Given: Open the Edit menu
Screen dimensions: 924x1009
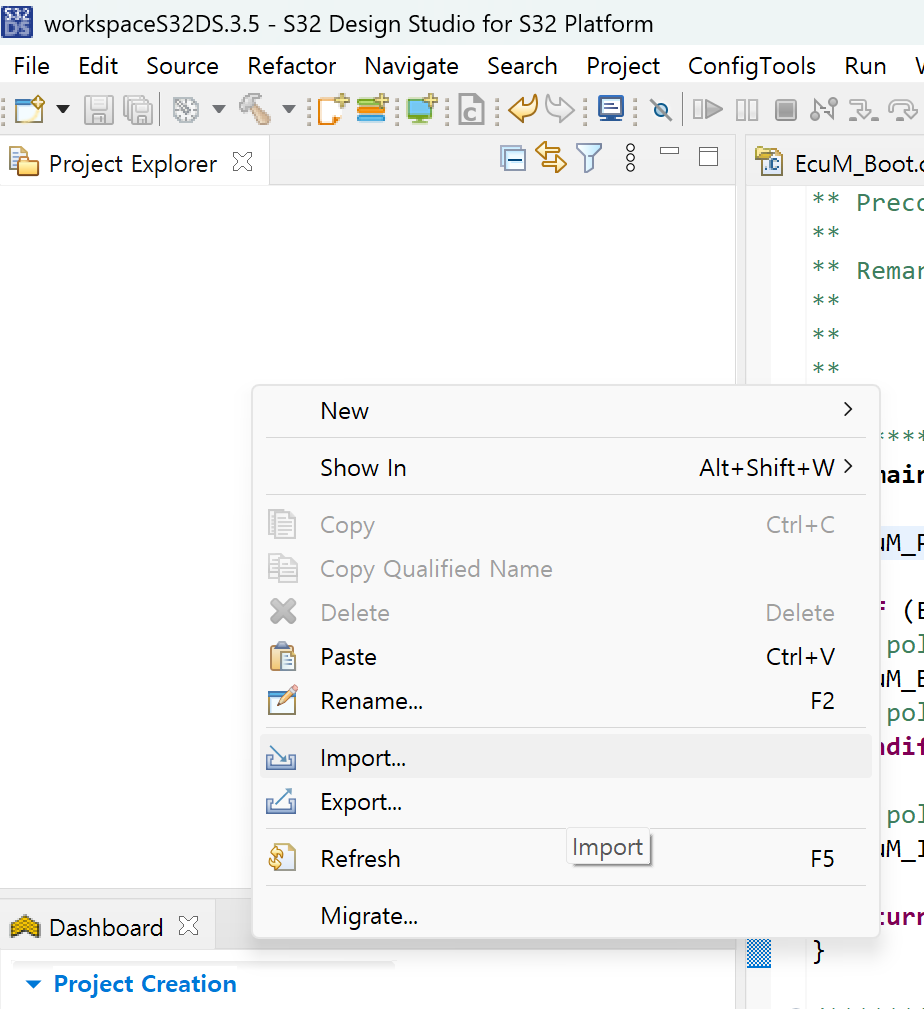Looking at the screenshot, I should coord(98,66).
